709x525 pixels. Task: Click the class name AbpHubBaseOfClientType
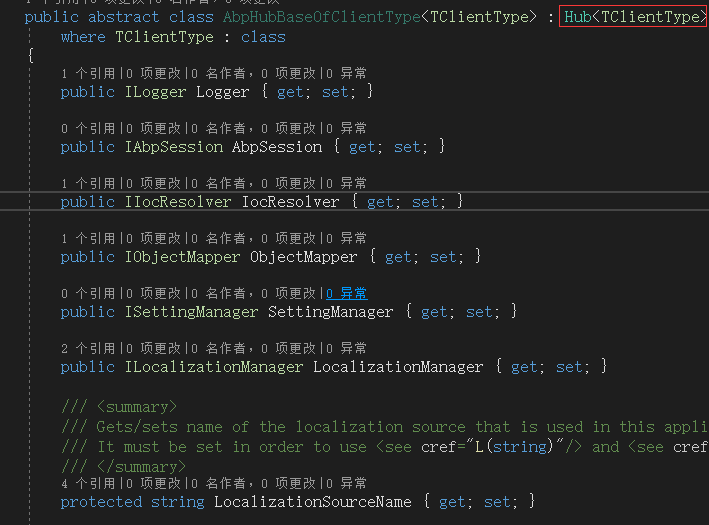coord(321,17)
